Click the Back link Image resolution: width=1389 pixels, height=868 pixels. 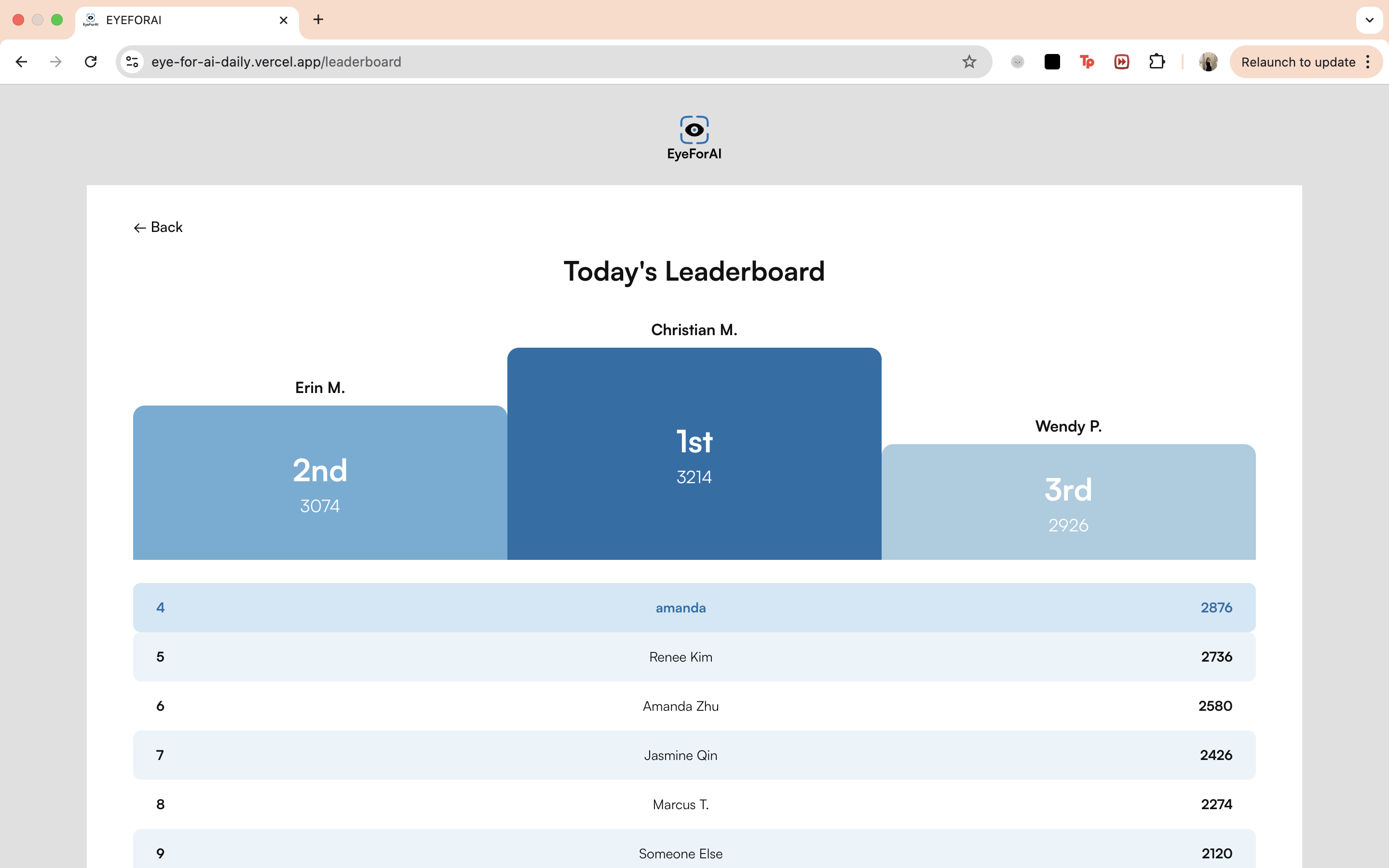158,227
